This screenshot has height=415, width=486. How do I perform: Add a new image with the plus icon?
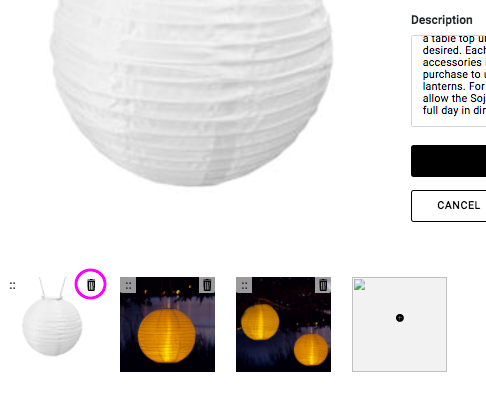pyautogui.click(x=400, y=318)
